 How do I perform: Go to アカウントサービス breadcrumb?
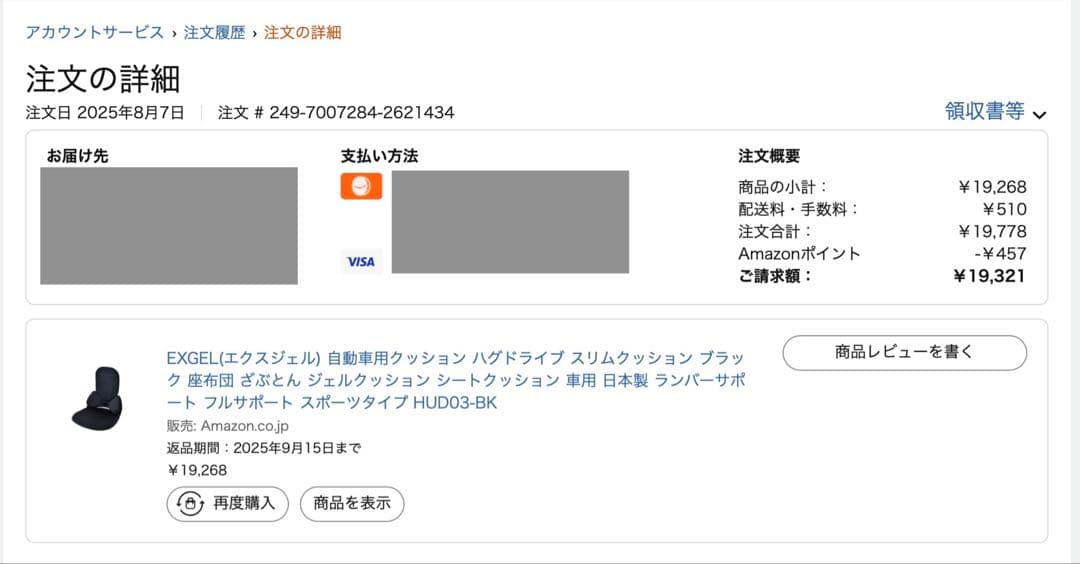[94, 32]
